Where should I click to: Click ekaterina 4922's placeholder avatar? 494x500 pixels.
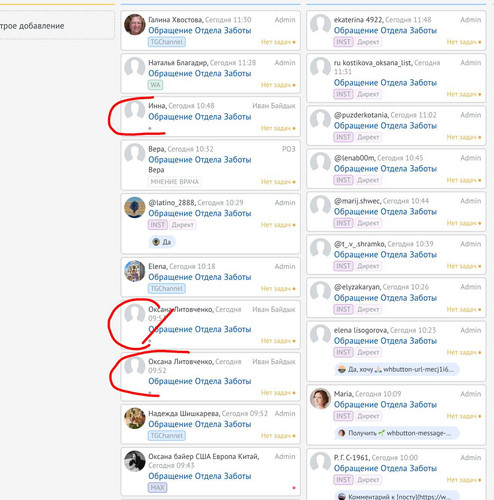point(320,24)
